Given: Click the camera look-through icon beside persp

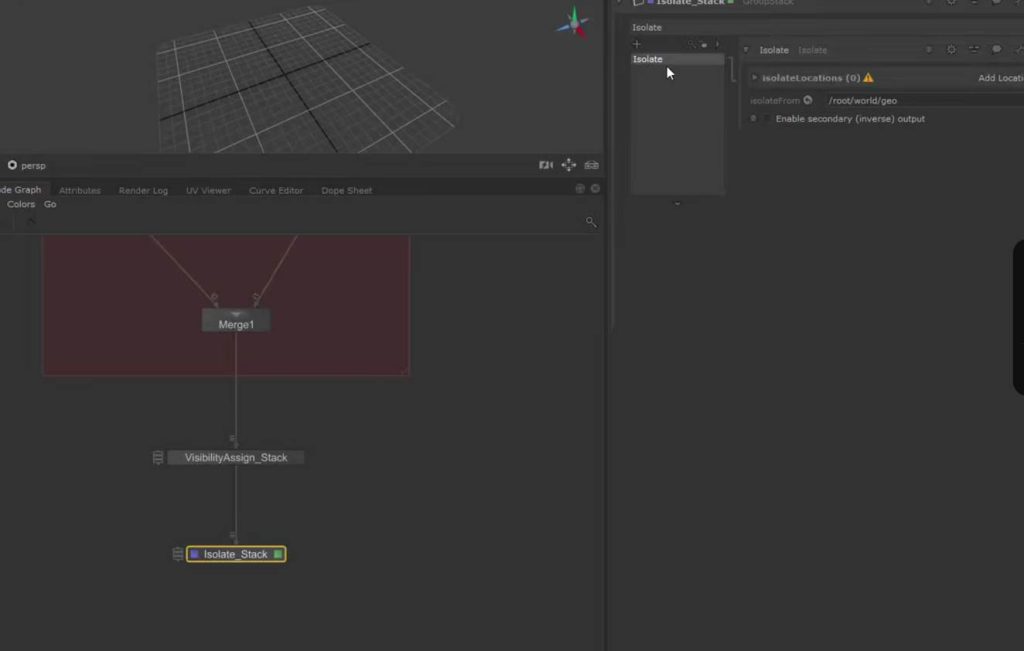Looking at the screenshot, I should coord(546,165).
